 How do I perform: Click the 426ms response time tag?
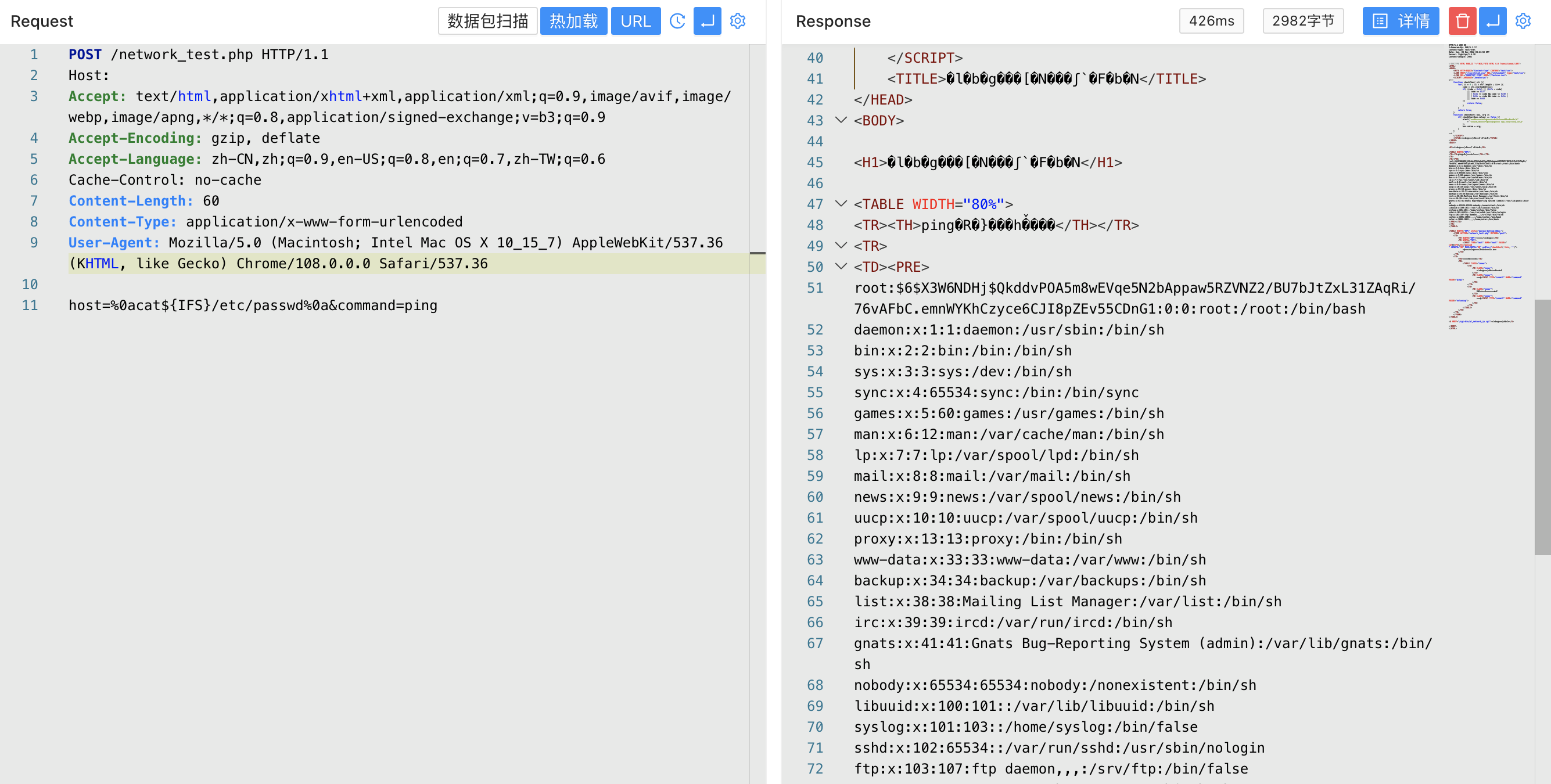[1211, 21]
